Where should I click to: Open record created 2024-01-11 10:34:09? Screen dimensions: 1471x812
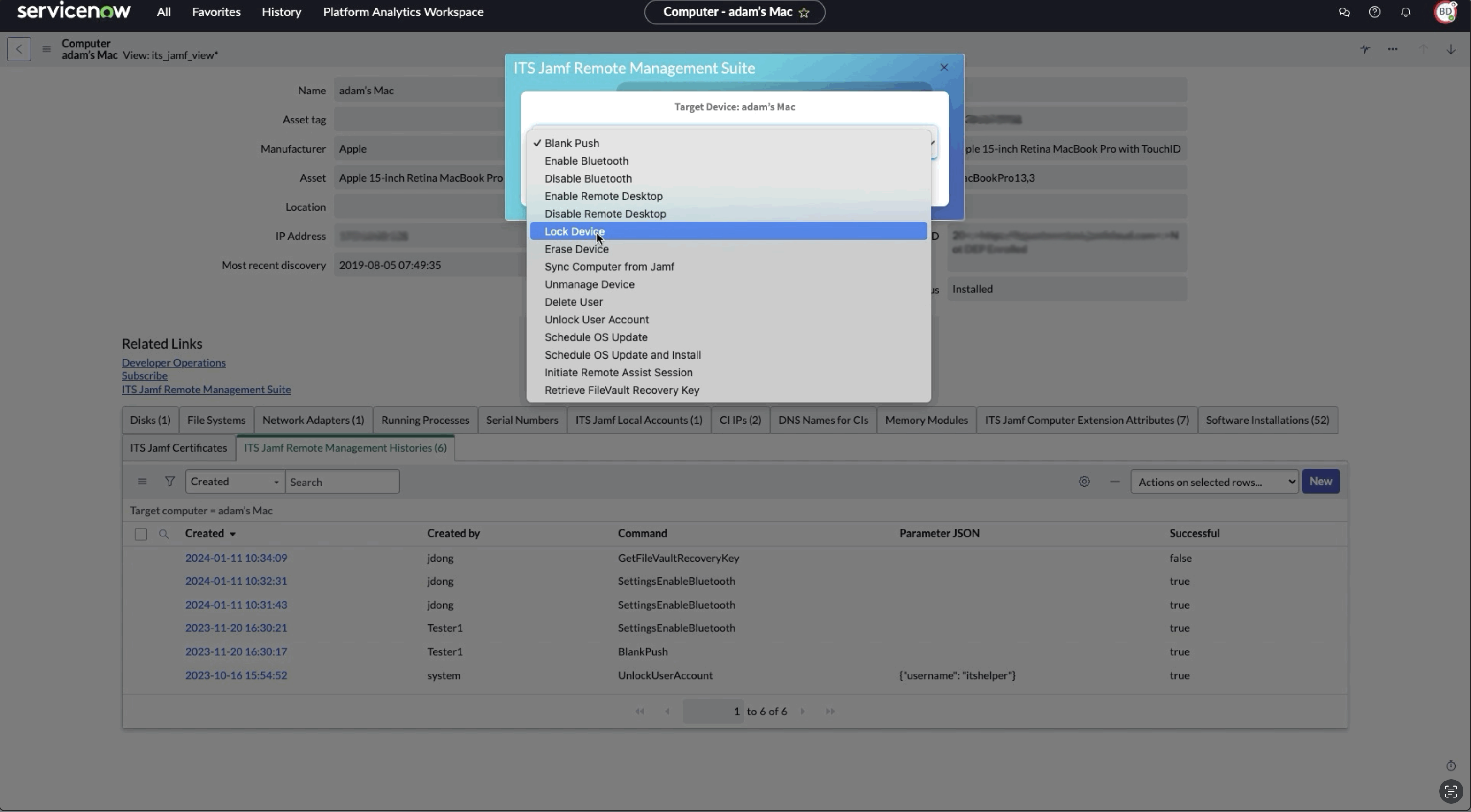(x=236, y=558)
